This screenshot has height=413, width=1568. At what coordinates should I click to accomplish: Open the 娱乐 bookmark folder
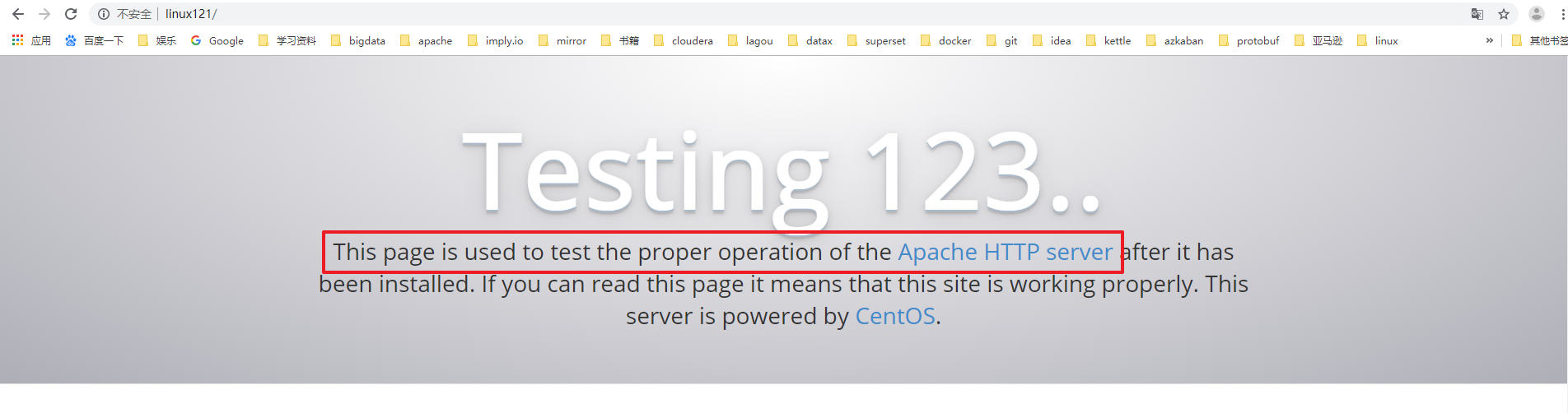coord(157,40)
